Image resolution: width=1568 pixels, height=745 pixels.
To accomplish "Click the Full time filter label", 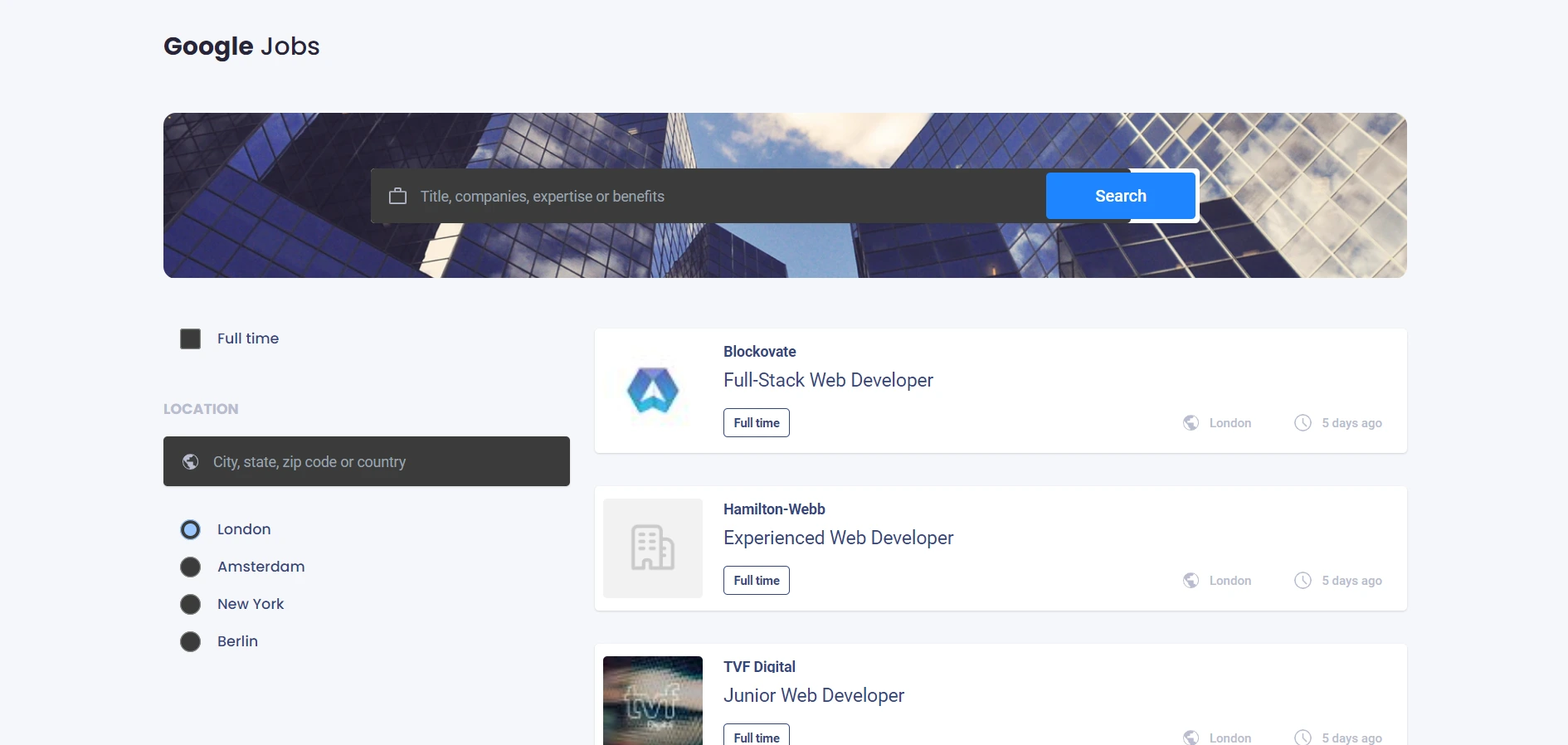I will (248, 338).
